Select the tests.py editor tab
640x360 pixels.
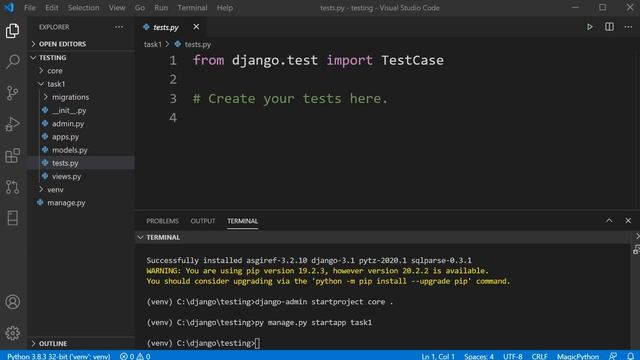[166, 27]
